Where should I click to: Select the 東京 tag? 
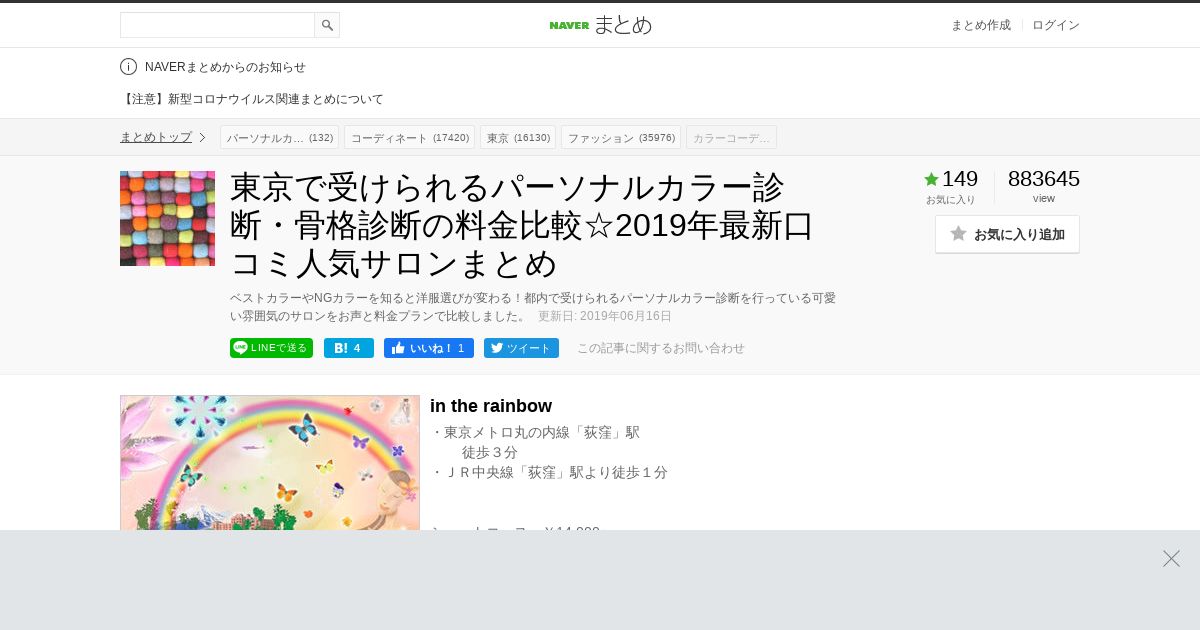518,137
